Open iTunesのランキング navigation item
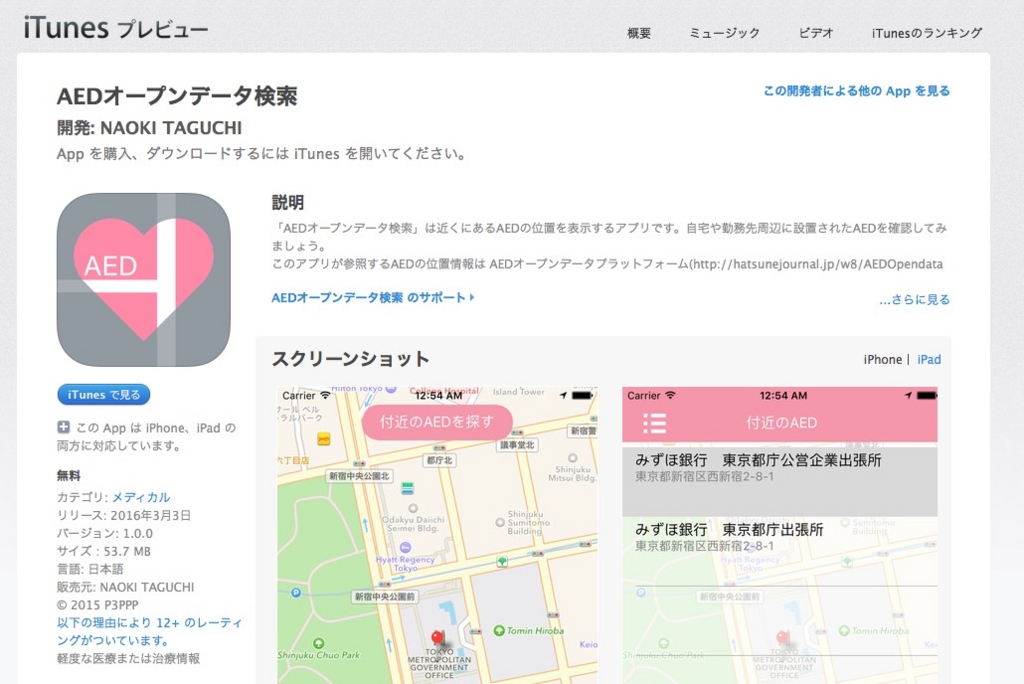 927,33
